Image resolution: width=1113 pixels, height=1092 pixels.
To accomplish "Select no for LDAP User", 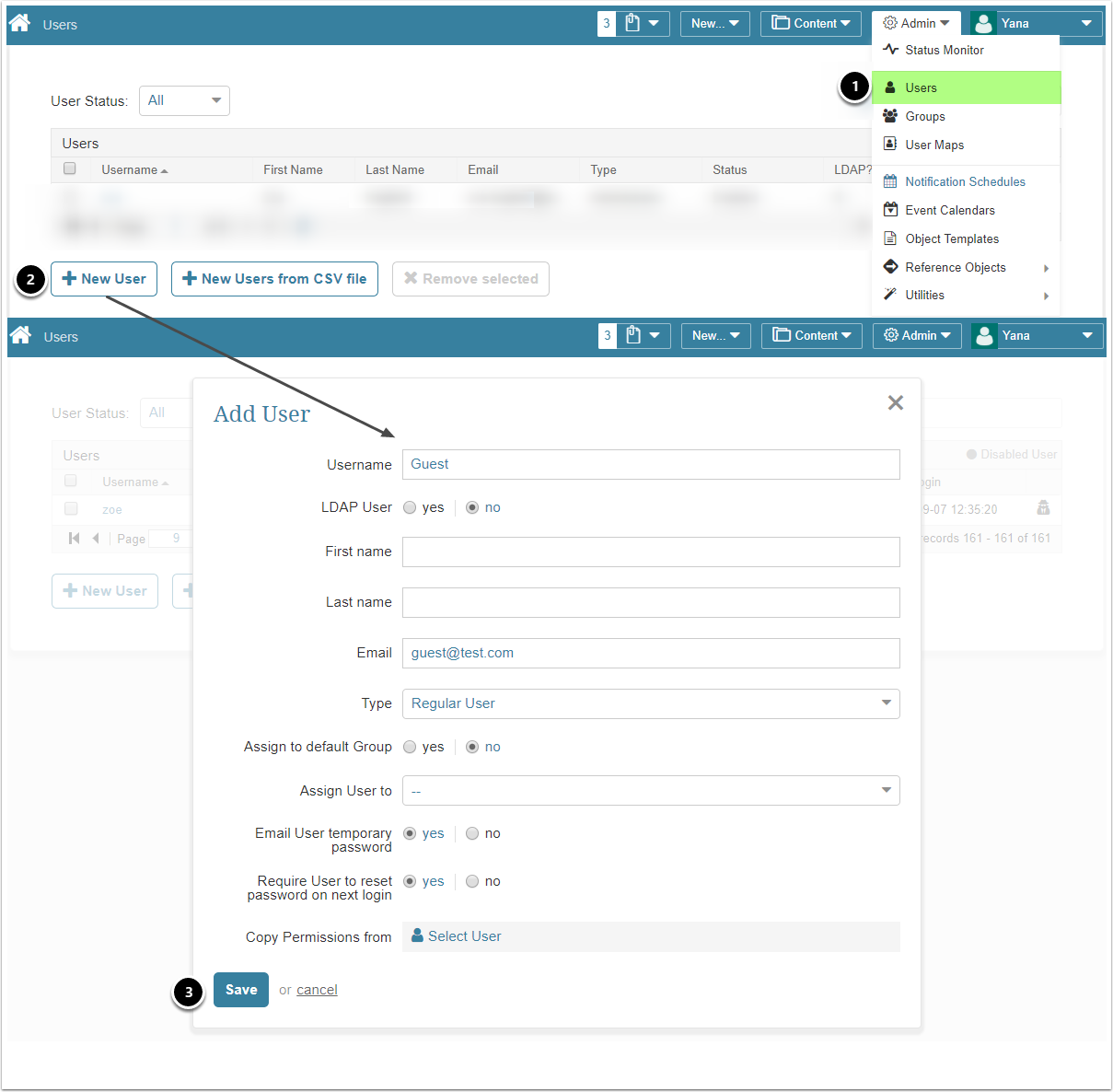I will 472,507.
